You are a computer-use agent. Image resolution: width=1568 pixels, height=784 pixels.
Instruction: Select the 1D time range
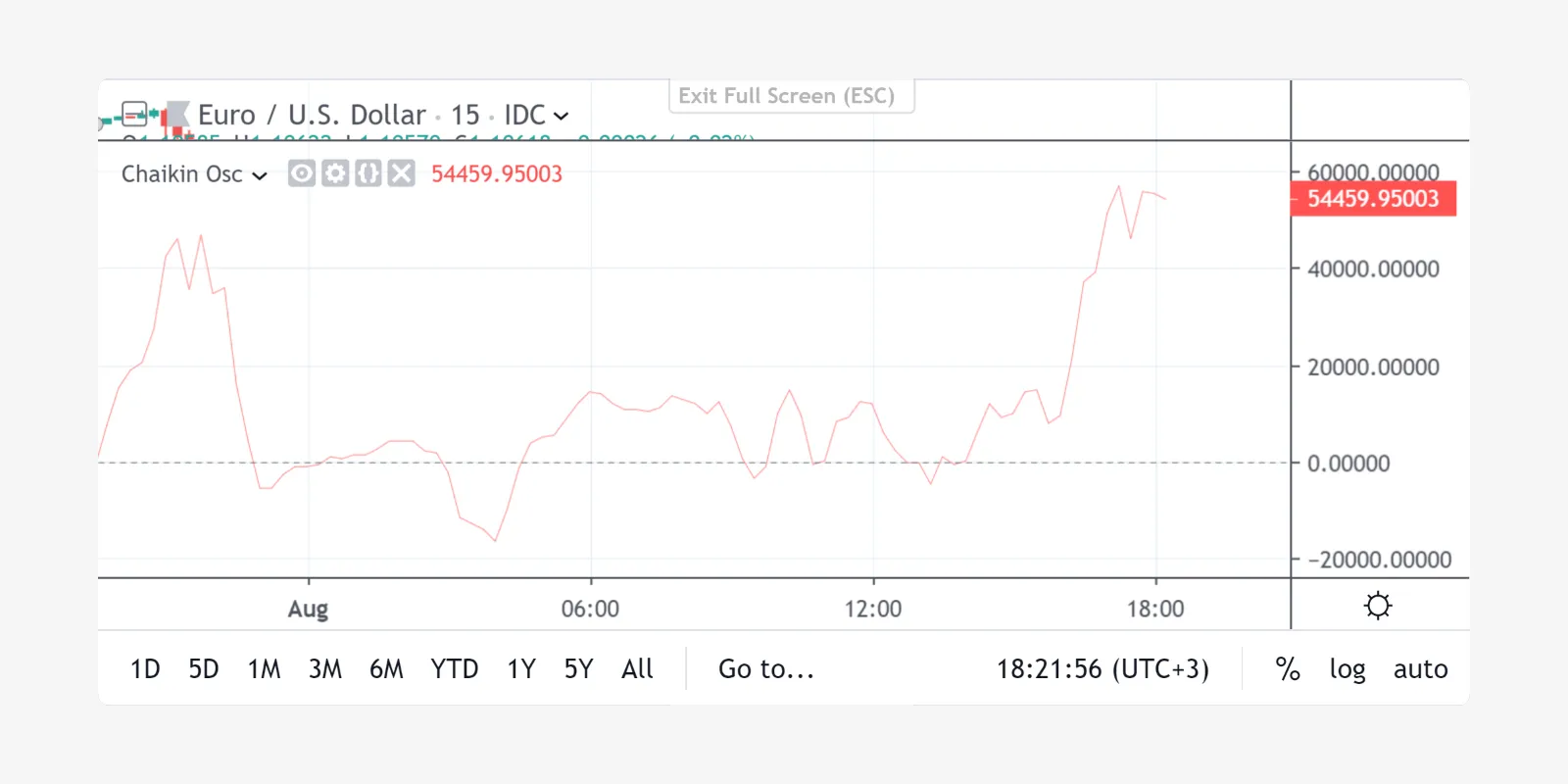click(145, 669)
